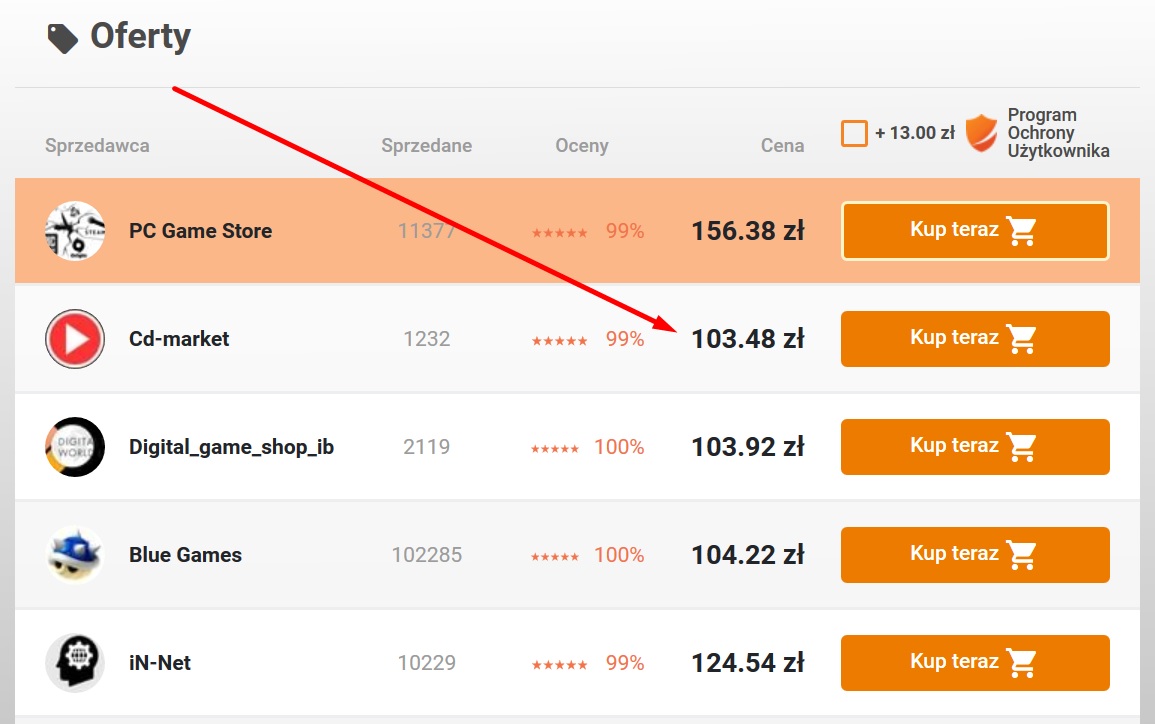Click Cd-market star rating

(560, 341)
